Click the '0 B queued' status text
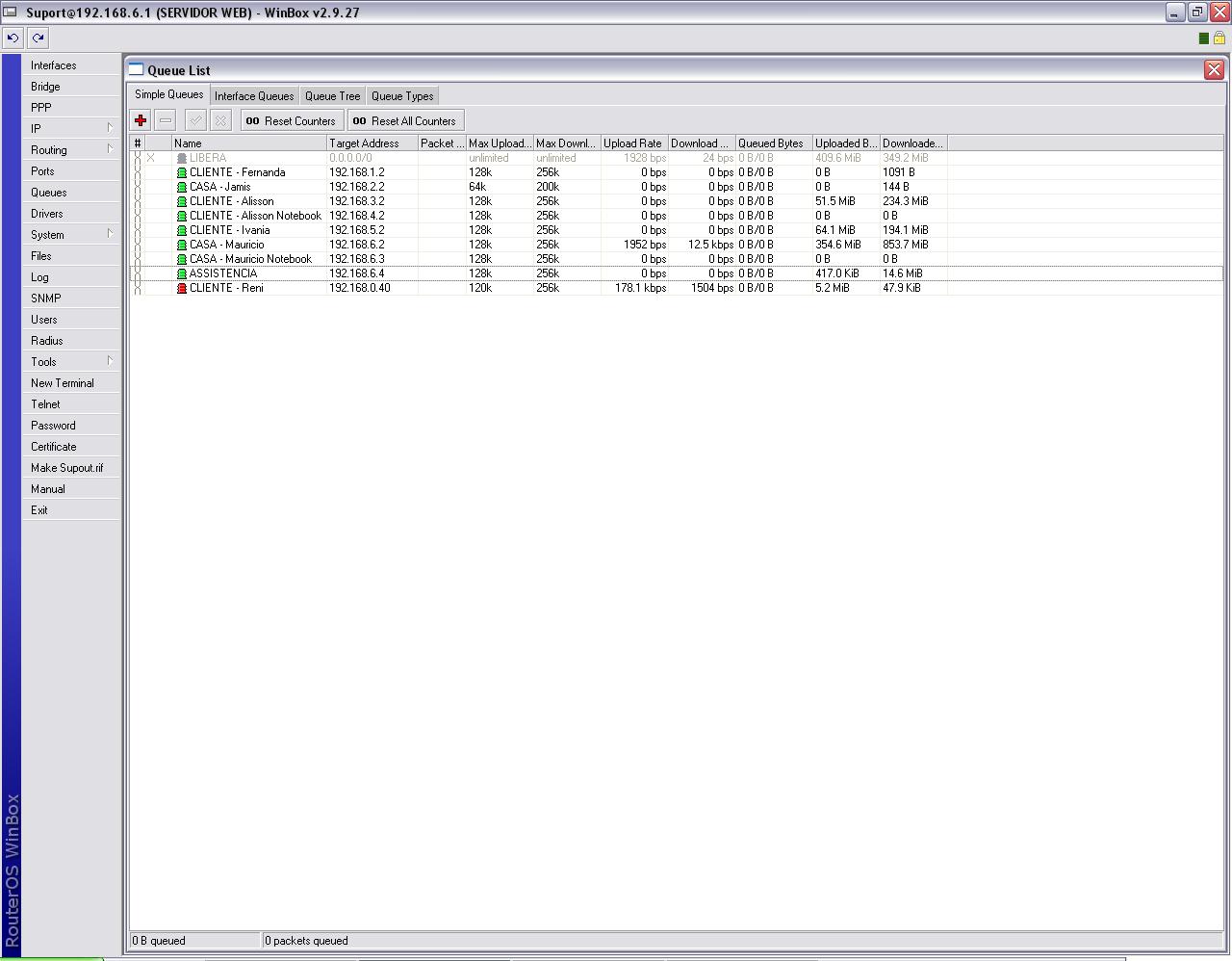The width and height of the screenshot is (1232, 961). [x=159, y=941]
